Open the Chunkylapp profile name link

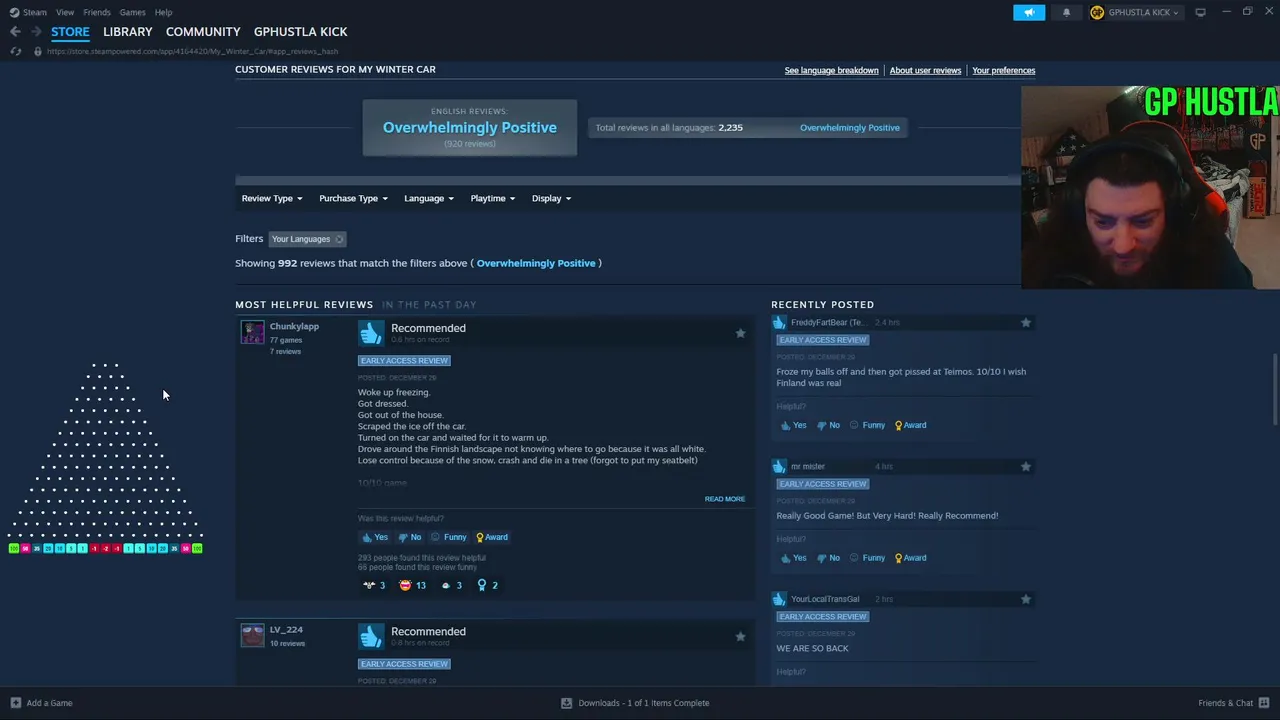(294, 327)
